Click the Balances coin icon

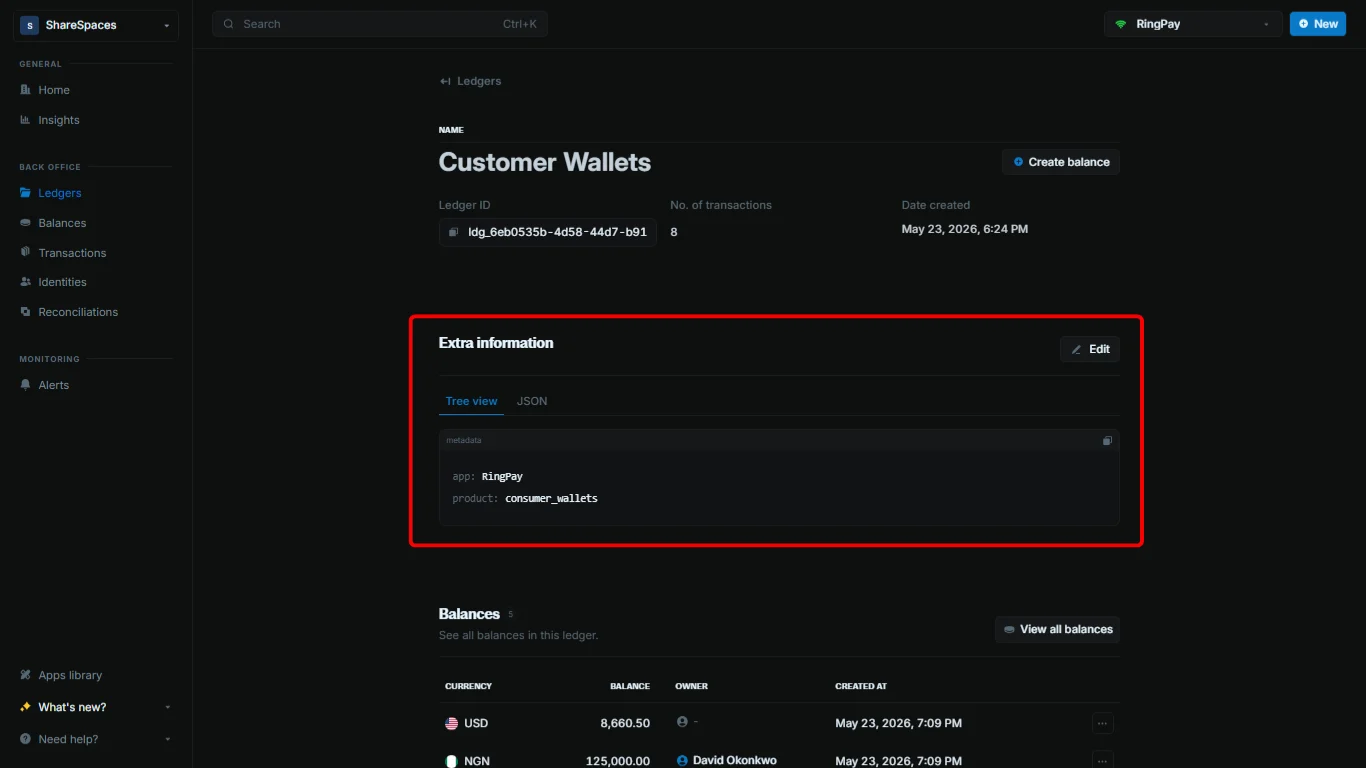[x=26, y=223]
